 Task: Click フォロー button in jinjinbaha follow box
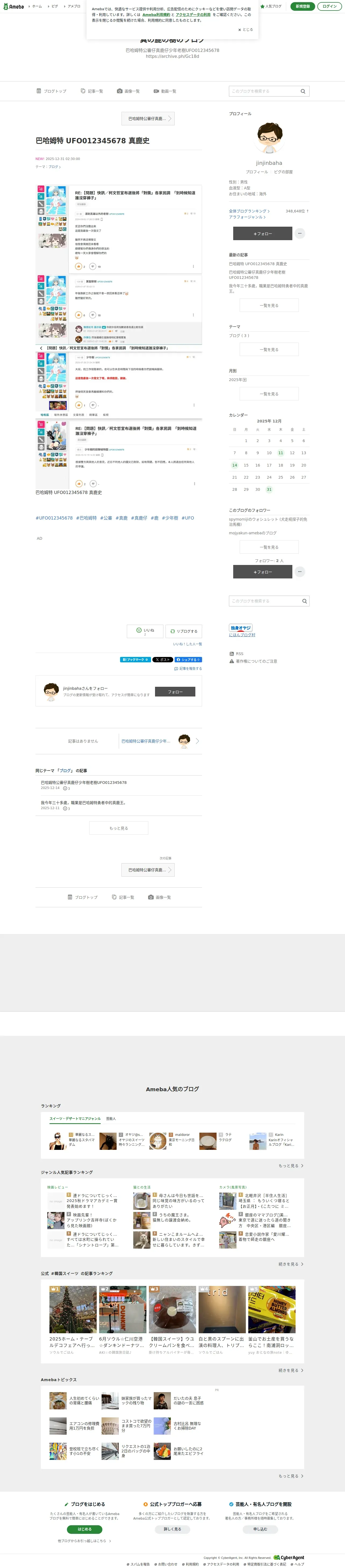click(x=175, y=691)
